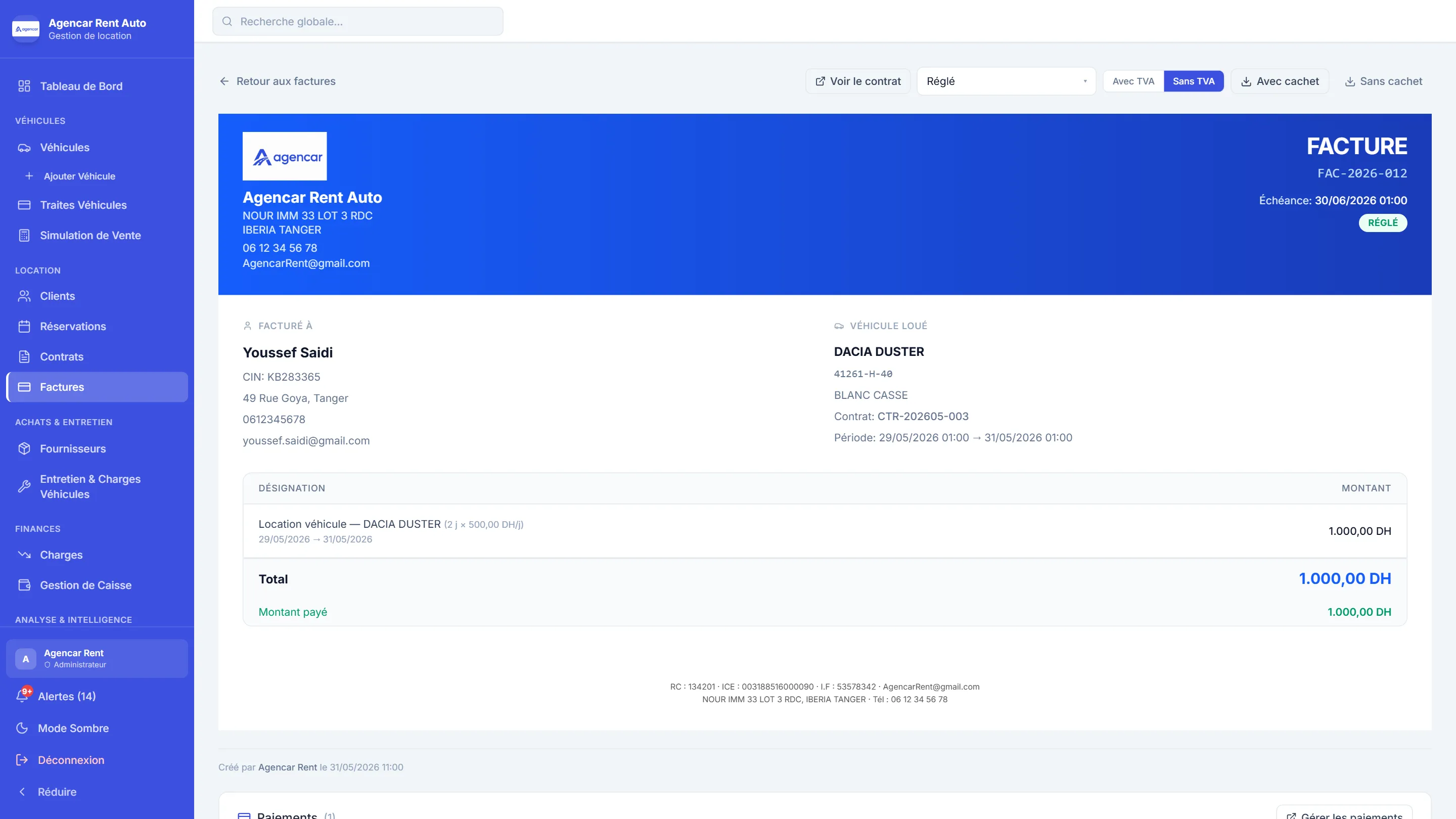Image resolution: width=1456 pixels, height=819 pixels.
Task: Click the card icon beside Traites Véhicules
Action: click(24, 205)
